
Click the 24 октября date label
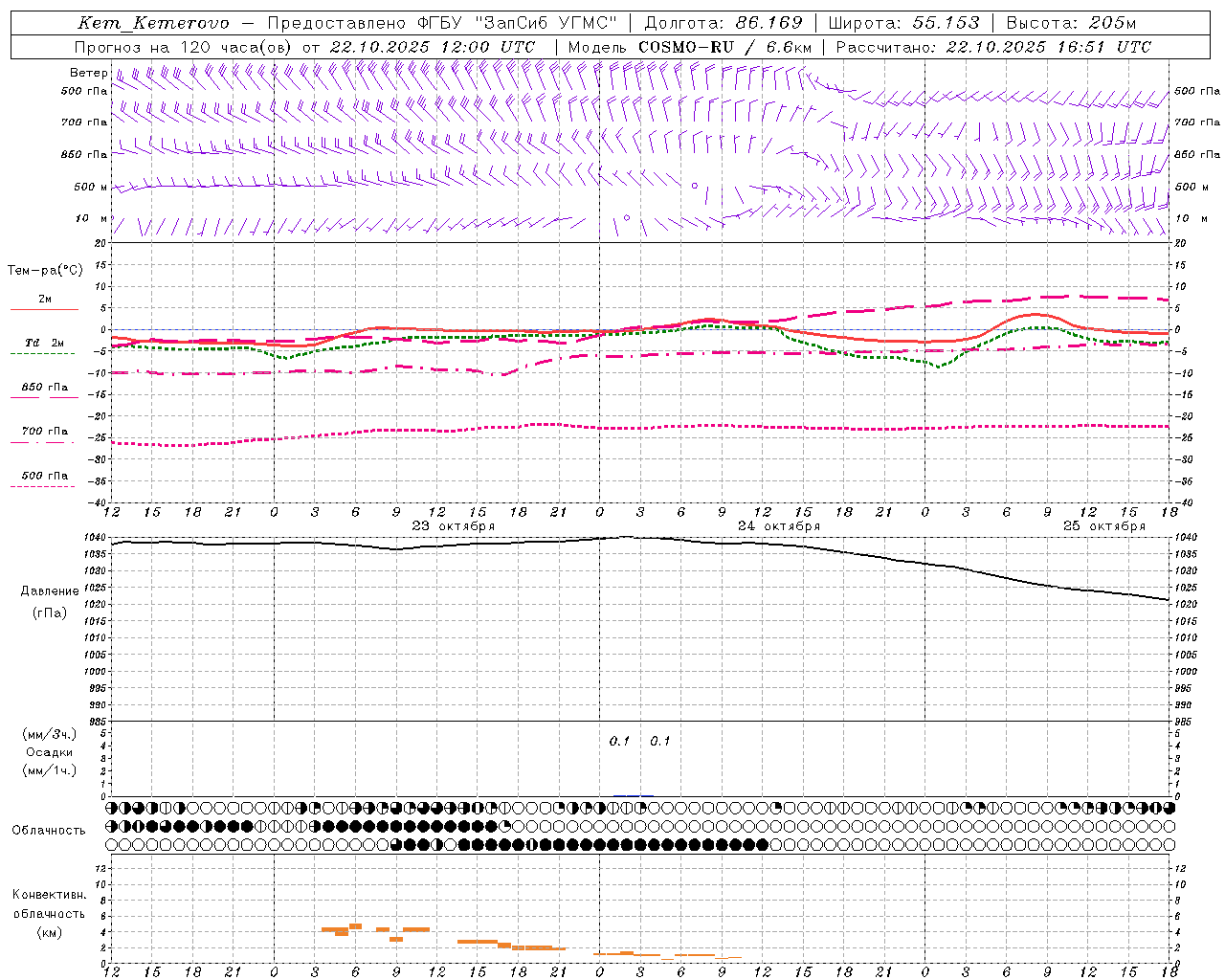(779, 526)
